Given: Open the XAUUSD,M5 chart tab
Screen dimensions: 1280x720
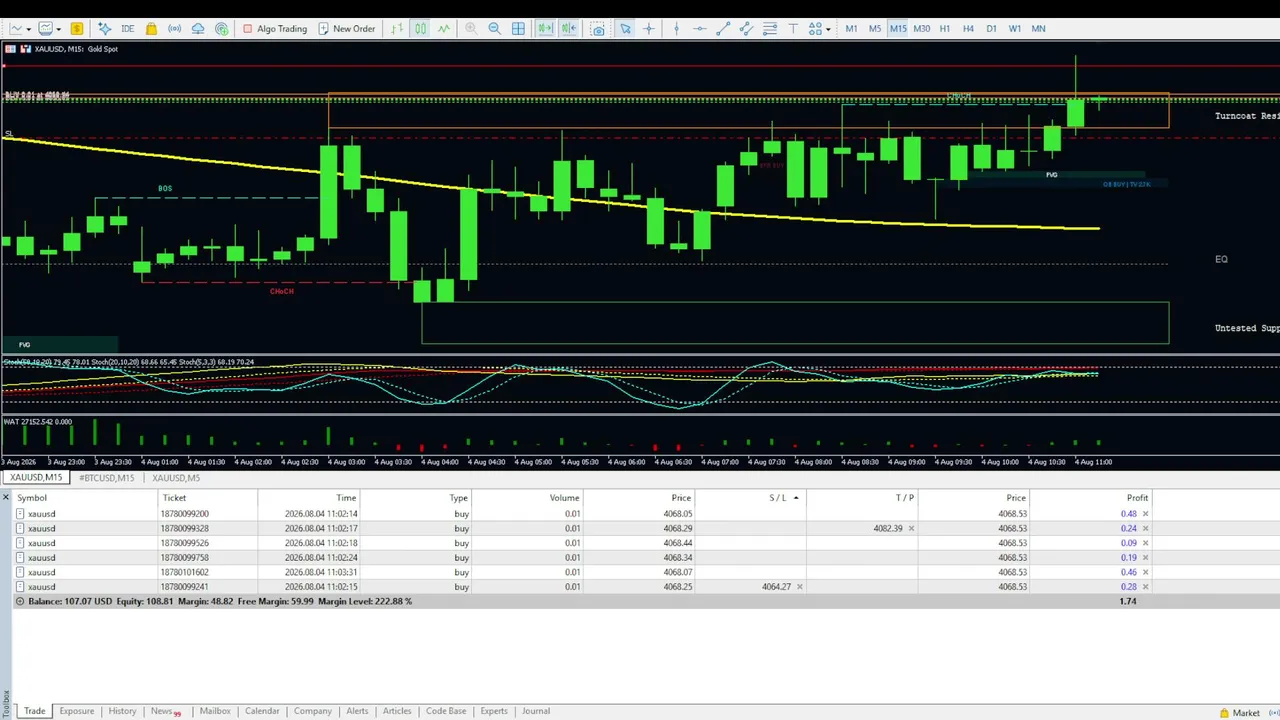Looking at the screenshot, I should [176, 478].
